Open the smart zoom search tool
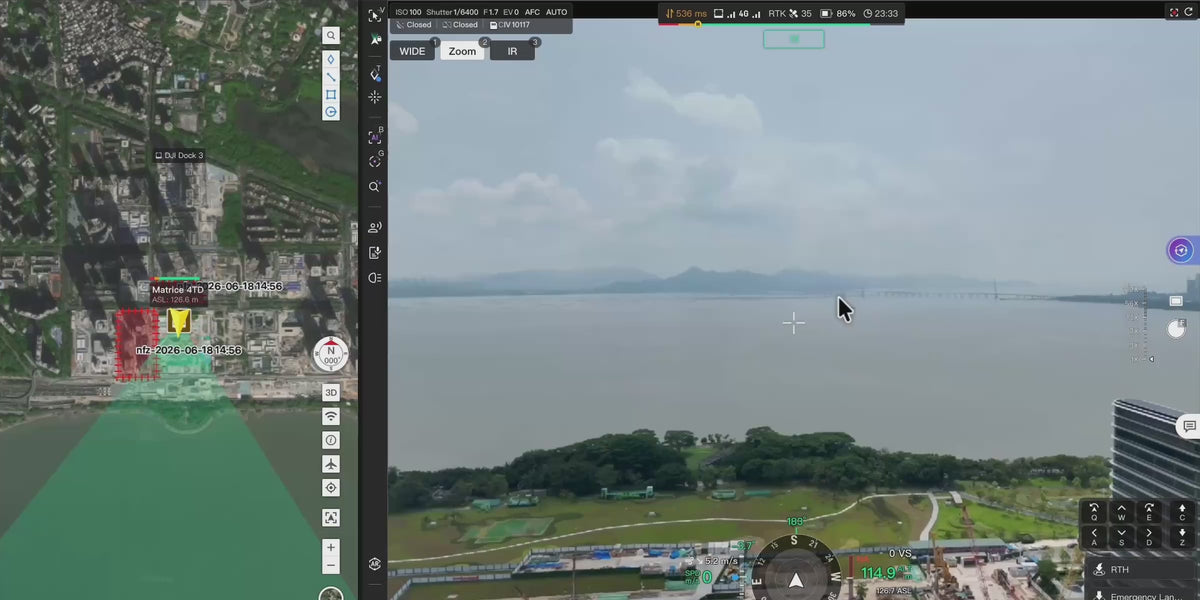This screenshot has width=1200, height=600. pos(375,187)
